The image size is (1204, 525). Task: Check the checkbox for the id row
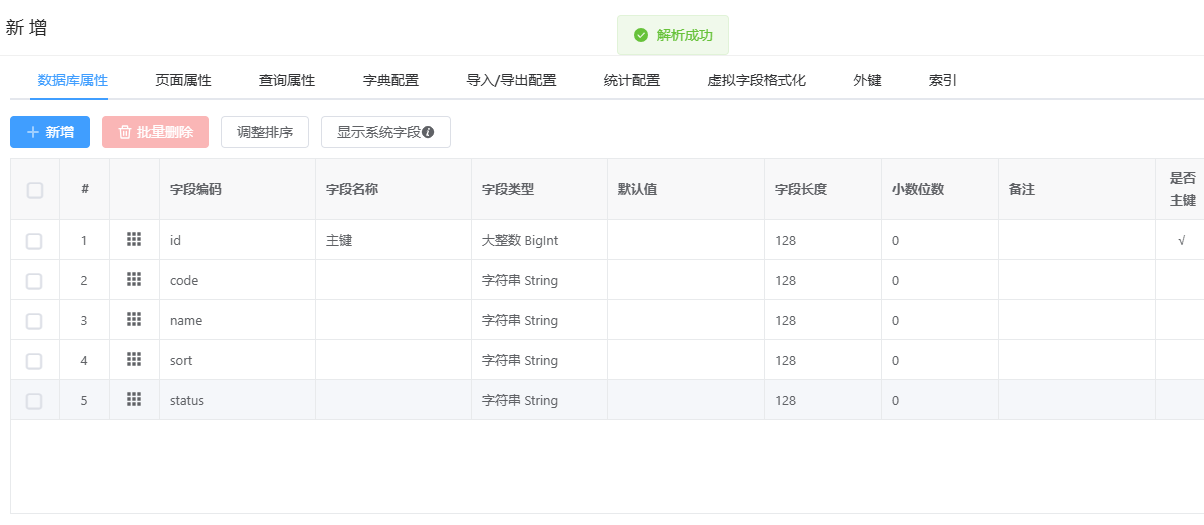click(34, 241)
